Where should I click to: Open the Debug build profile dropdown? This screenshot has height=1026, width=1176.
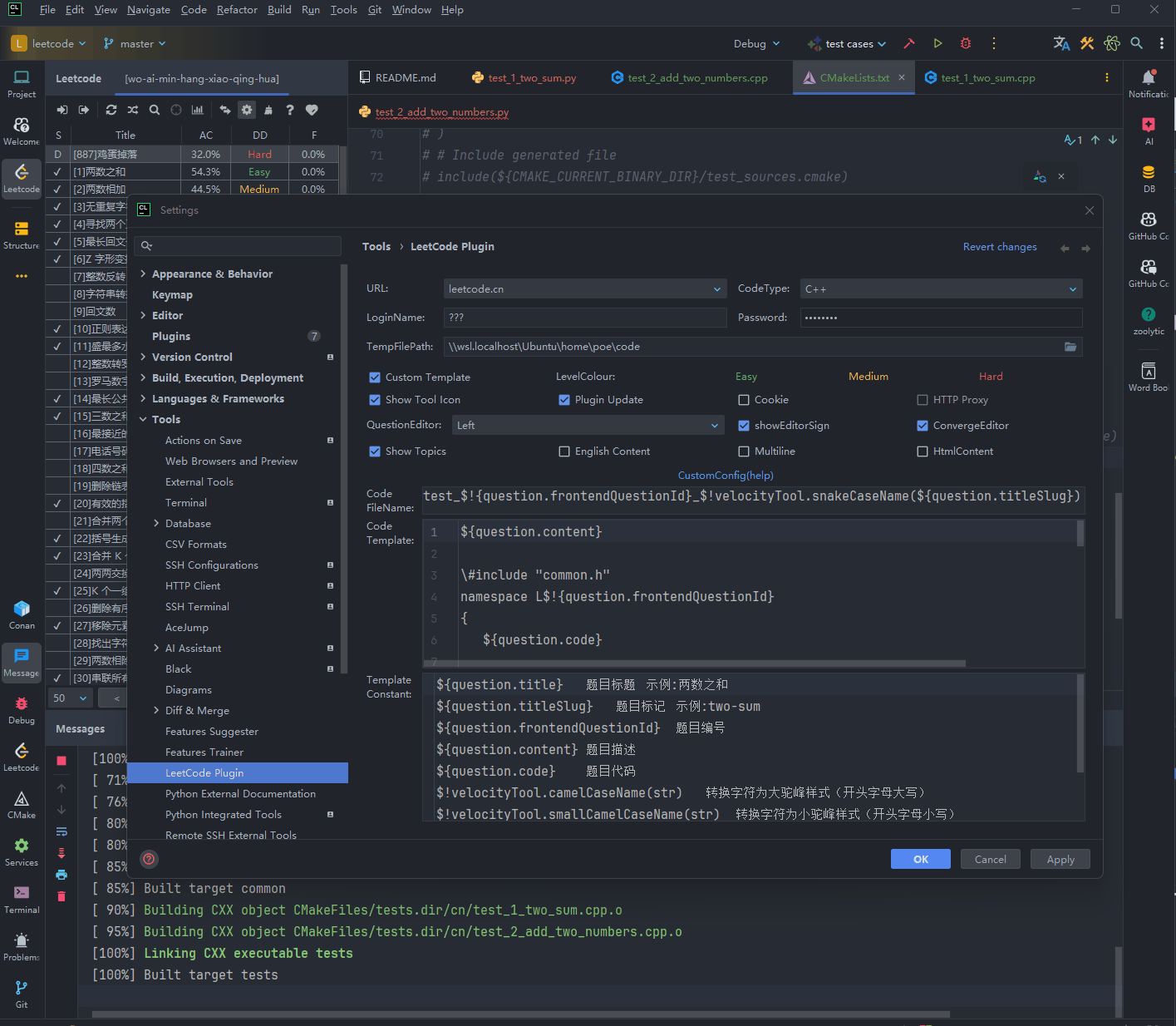pyautogui.click(x=757, y=44)
